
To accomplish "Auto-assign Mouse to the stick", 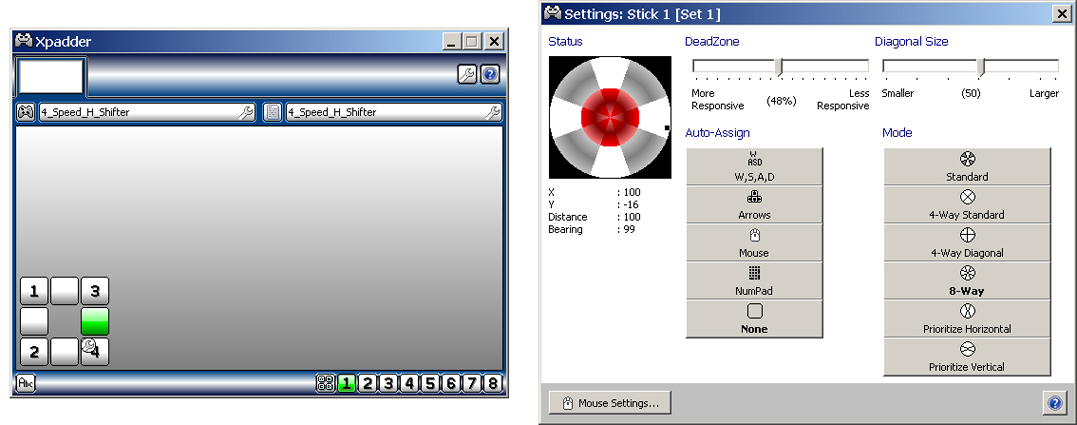I will [754, 242].
